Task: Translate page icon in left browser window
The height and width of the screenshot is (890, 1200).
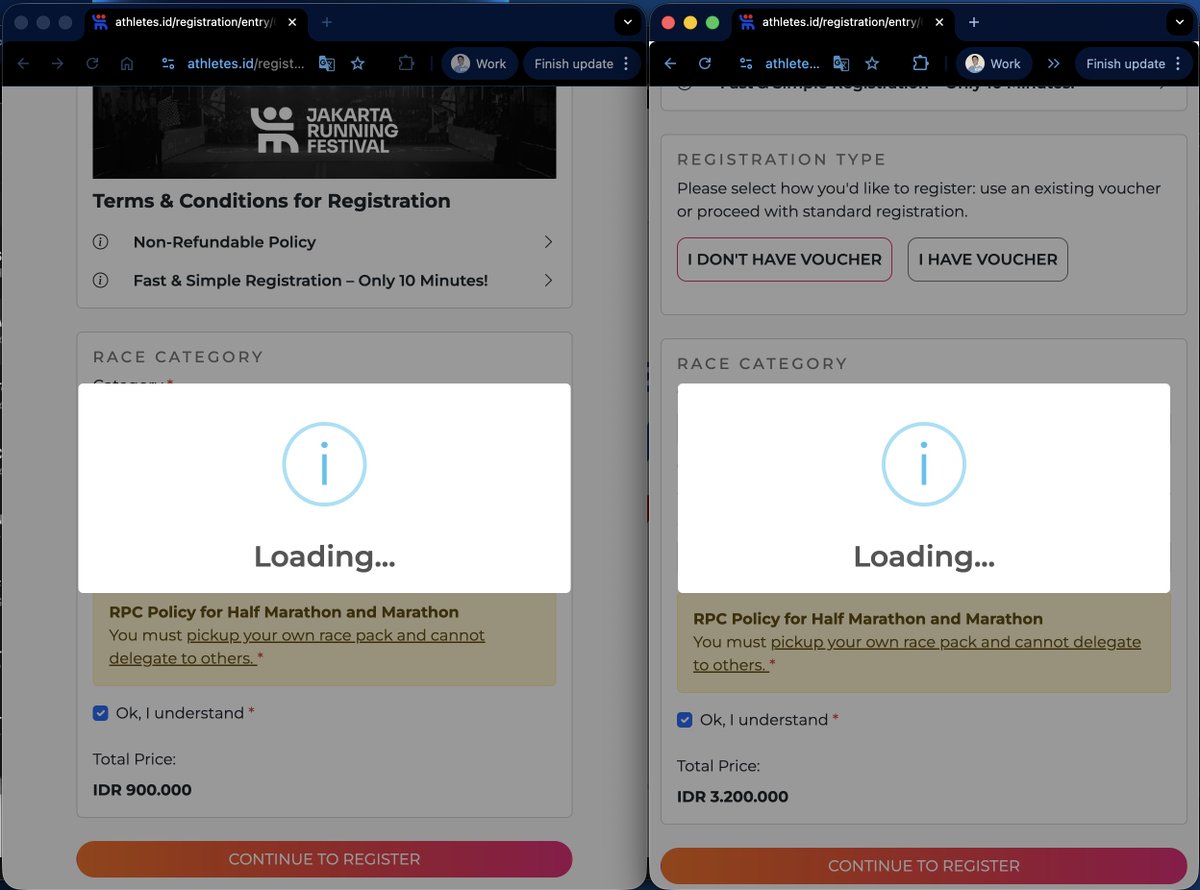Action: 327,63
